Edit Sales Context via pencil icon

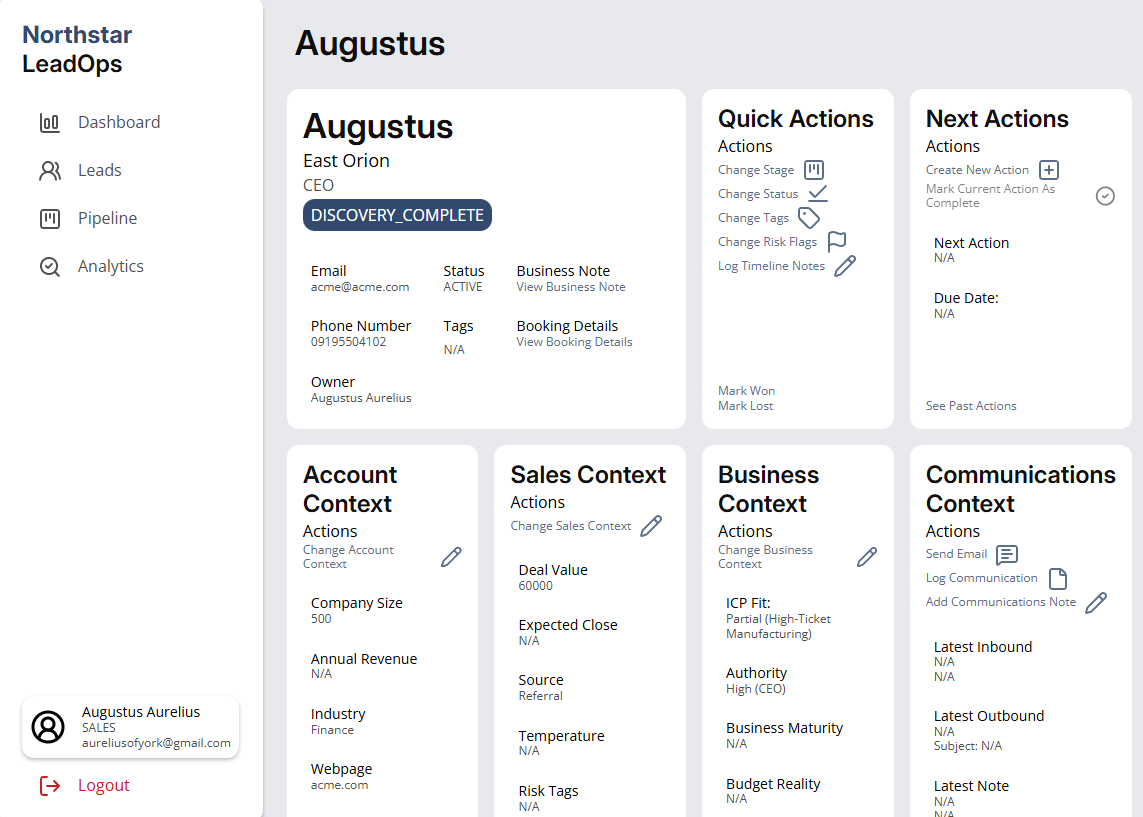point(651,526)
